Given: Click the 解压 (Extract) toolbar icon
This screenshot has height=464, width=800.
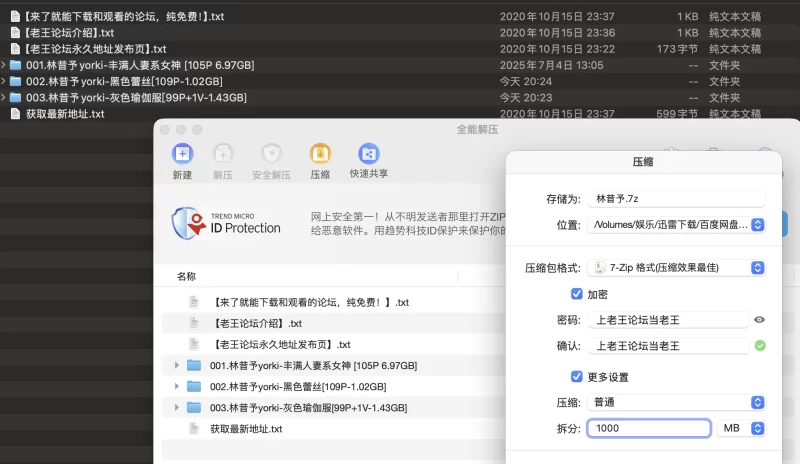Looking at the screenshot, I should pos(223,153).
